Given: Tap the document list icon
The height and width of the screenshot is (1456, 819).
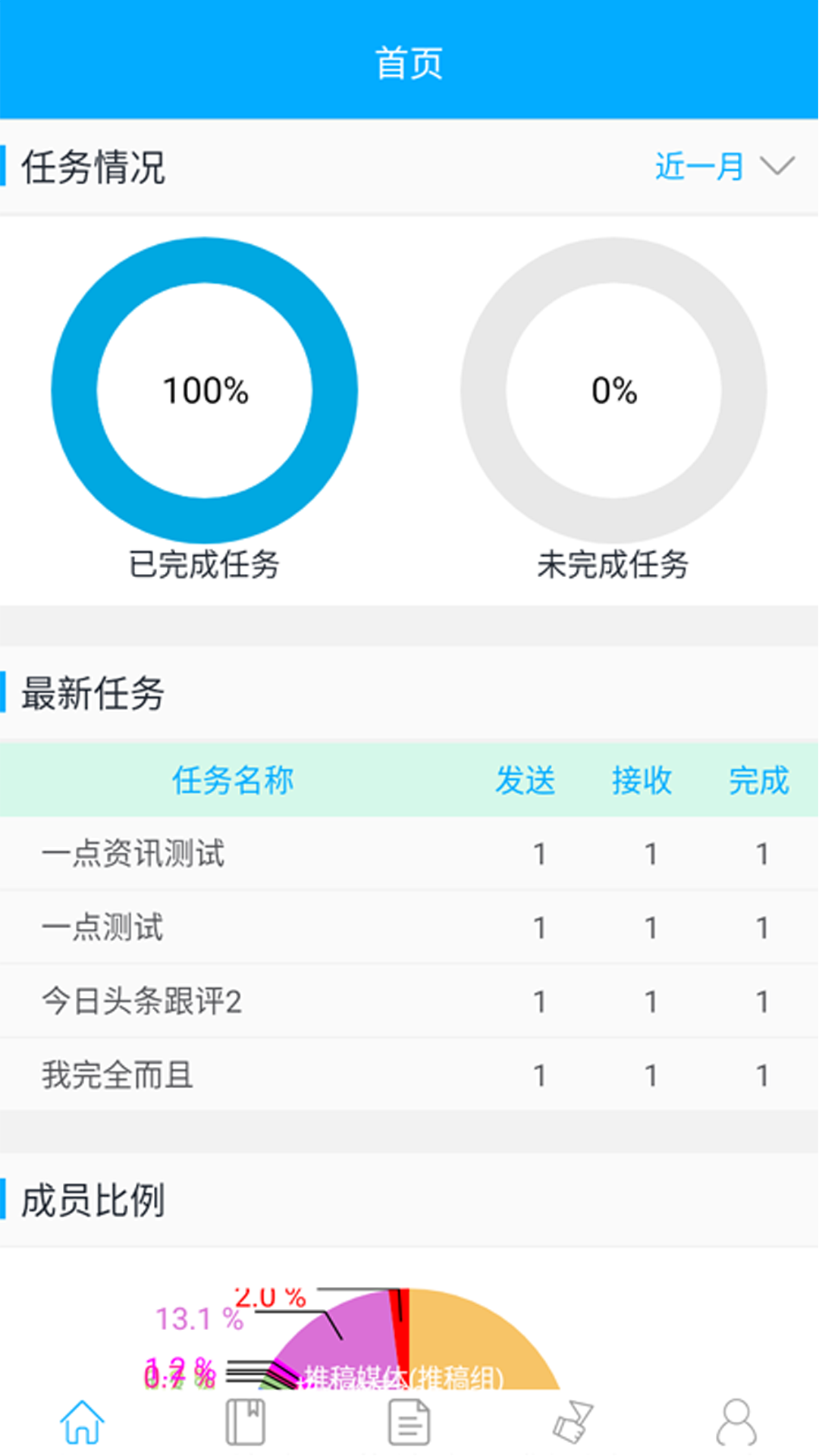Looking at the screenshot, I should coord(409,1423).
